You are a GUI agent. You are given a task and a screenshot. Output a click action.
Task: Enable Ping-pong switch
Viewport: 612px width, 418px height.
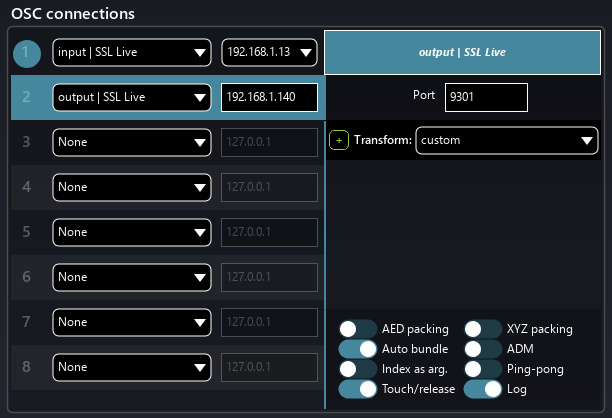point(482,369)
